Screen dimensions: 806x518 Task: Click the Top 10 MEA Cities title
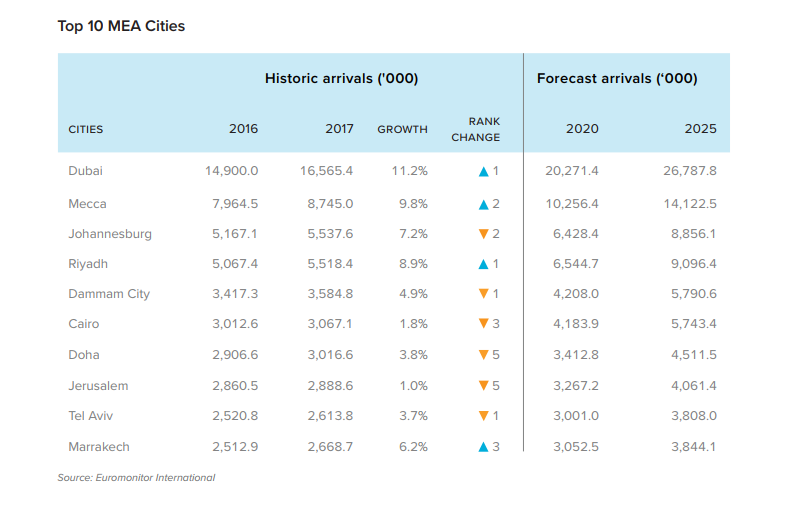(121, 26)
